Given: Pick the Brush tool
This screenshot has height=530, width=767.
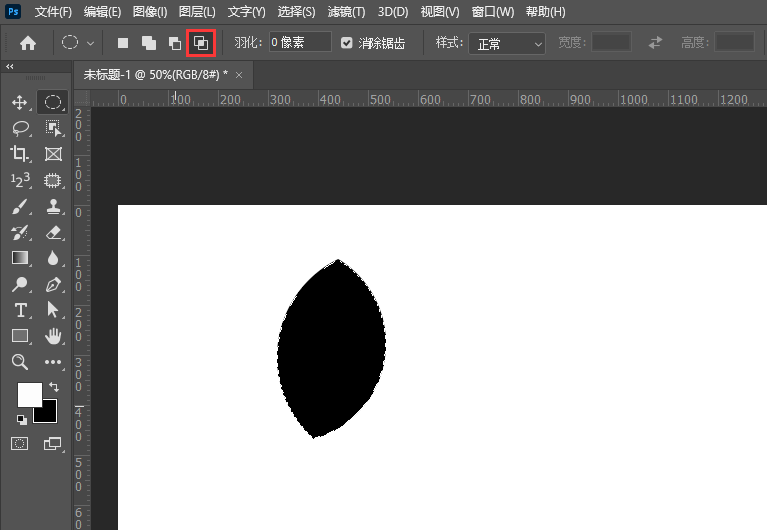Looking at the screenshot, I should (19, 206).
